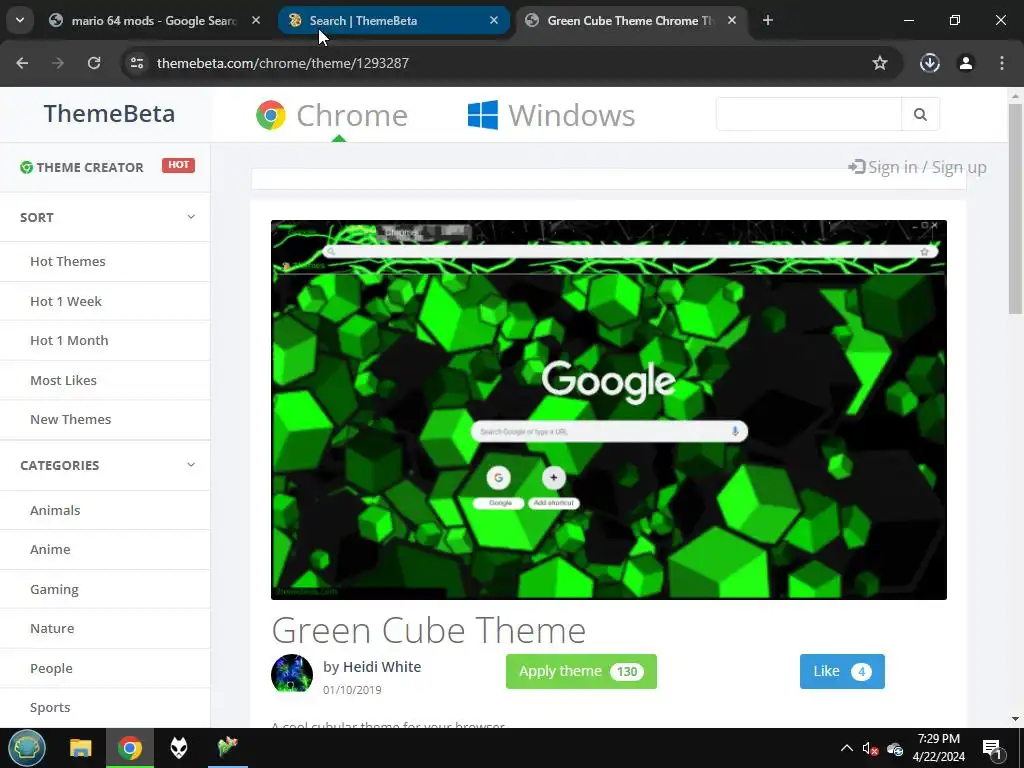This screenshot has width=1024, height=768.
Task: Open the Theme Creator link
Action: [x=82, y=168]
